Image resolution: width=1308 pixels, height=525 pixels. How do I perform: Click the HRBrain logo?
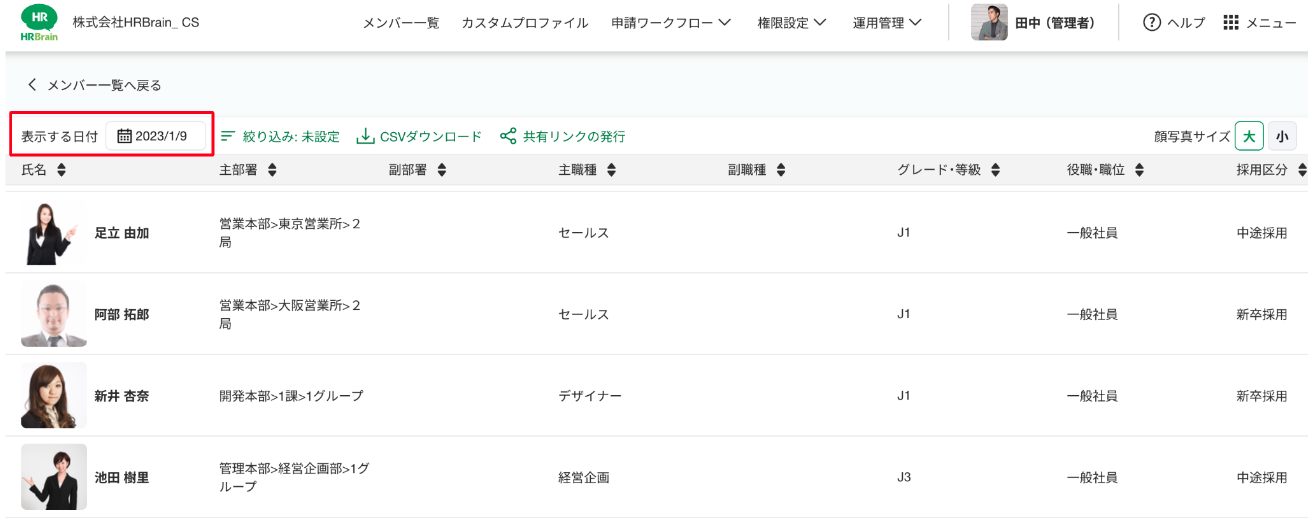point(39,23)
